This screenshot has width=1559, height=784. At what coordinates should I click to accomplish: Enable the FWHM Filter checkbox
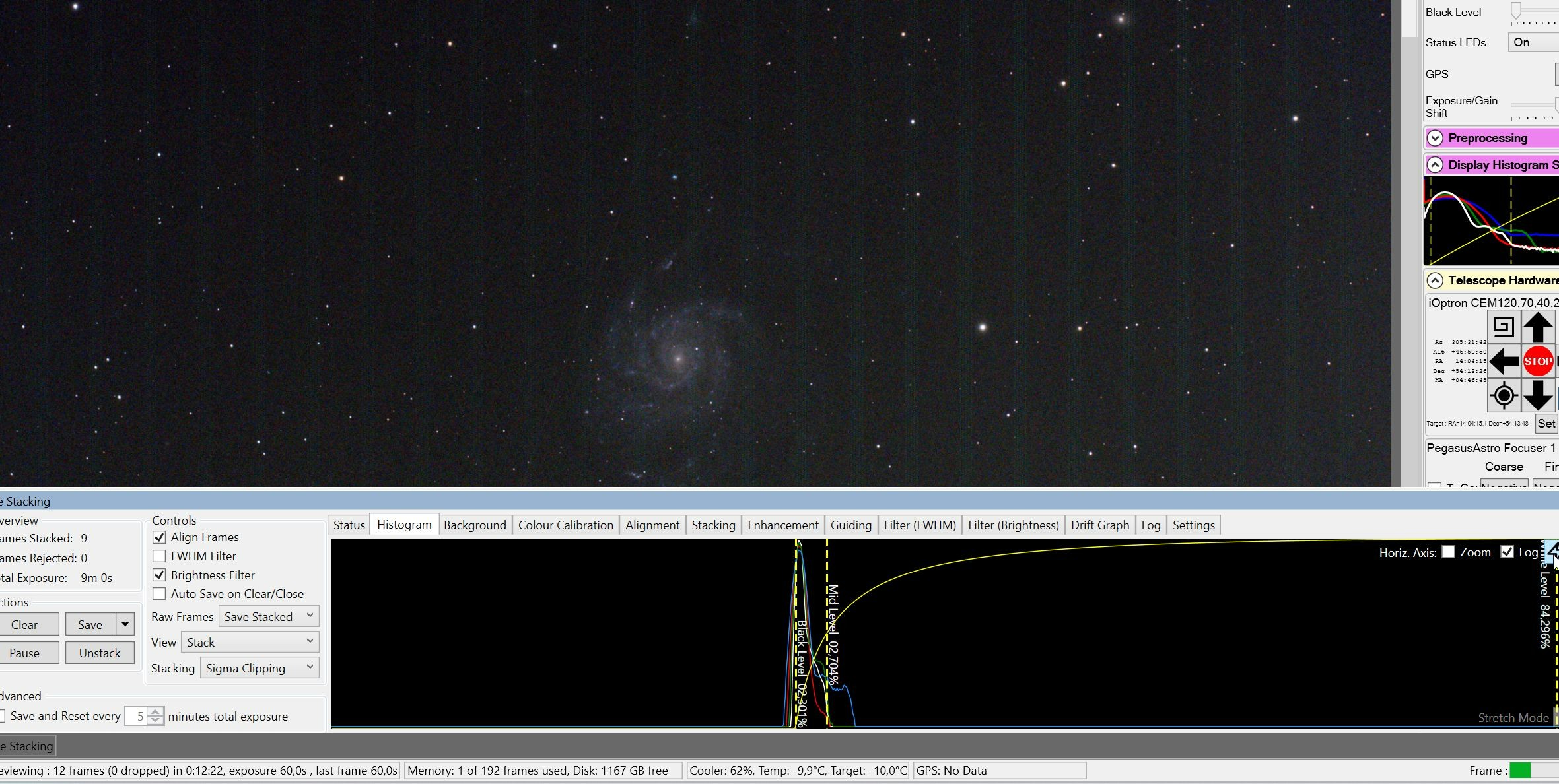[159, 556]
